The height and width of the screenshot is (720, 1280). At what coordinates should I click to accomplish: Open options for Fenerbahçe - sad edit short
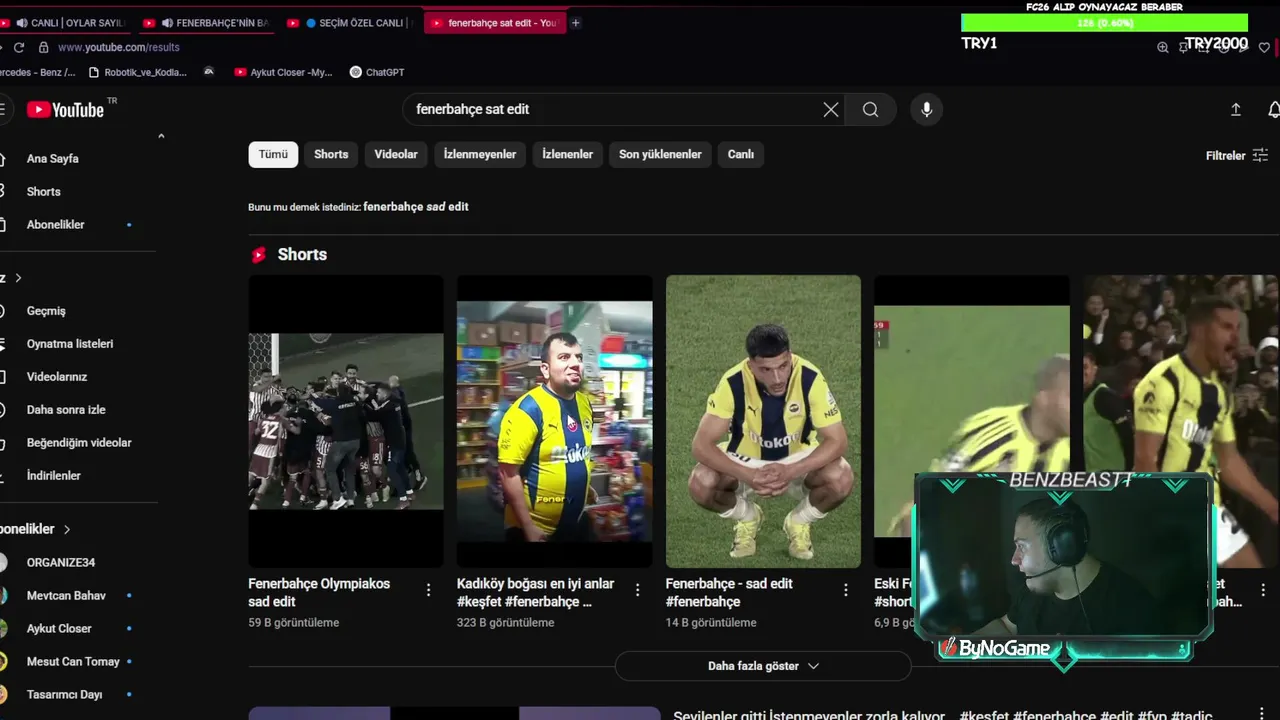tap(846, 591)
